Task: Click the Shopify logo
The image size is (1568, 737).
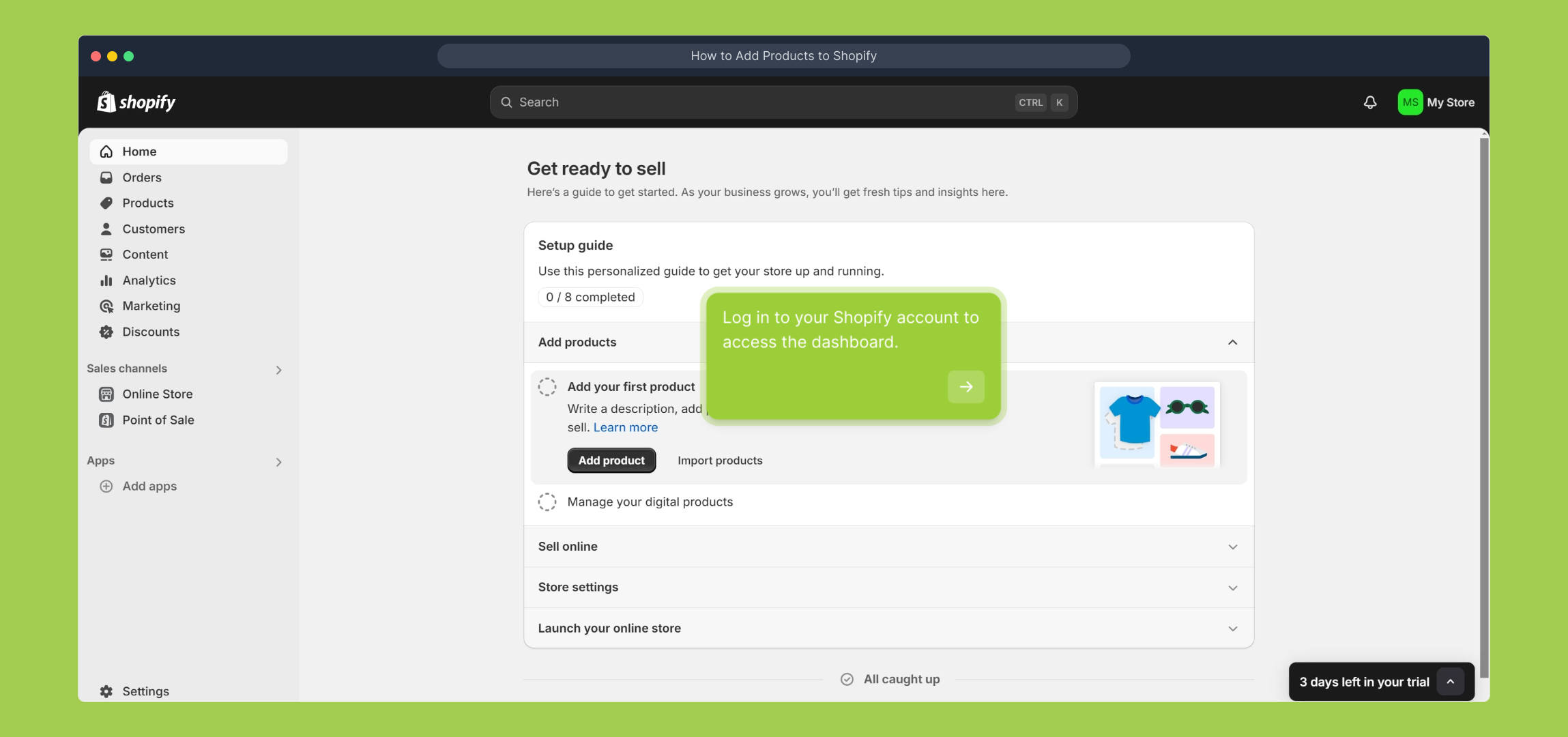Action: (x=136, y=102)
